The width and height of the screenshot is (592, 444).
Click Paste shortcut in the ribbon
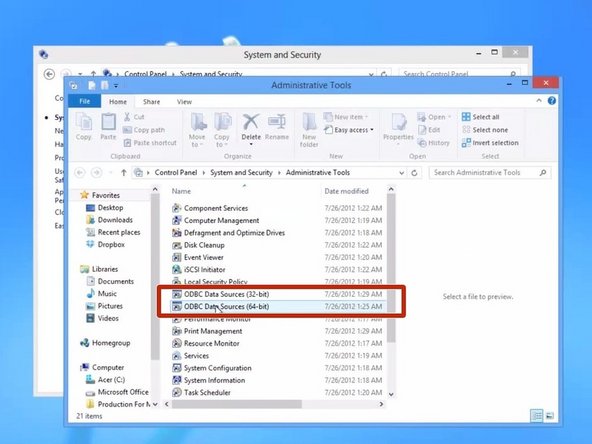pos(150,143)
